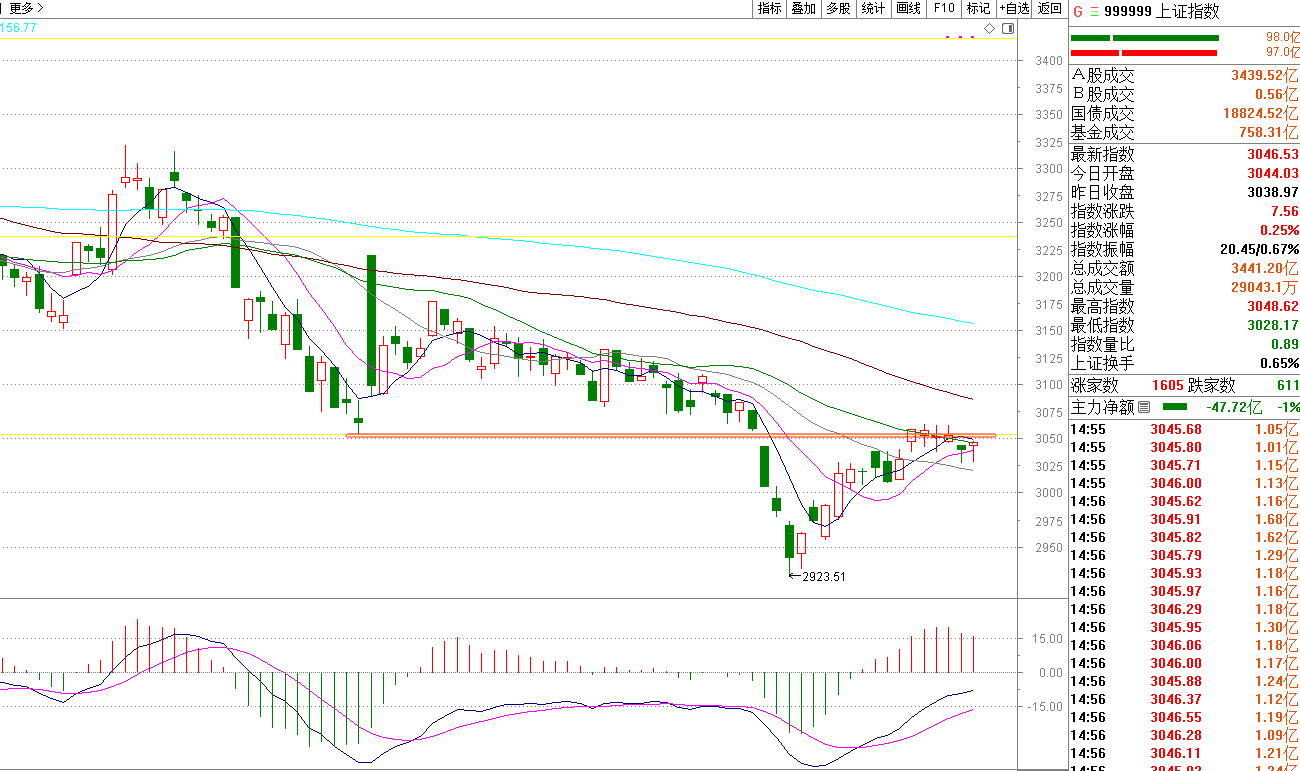Click the 指数振幅 row

(1184, 249)
